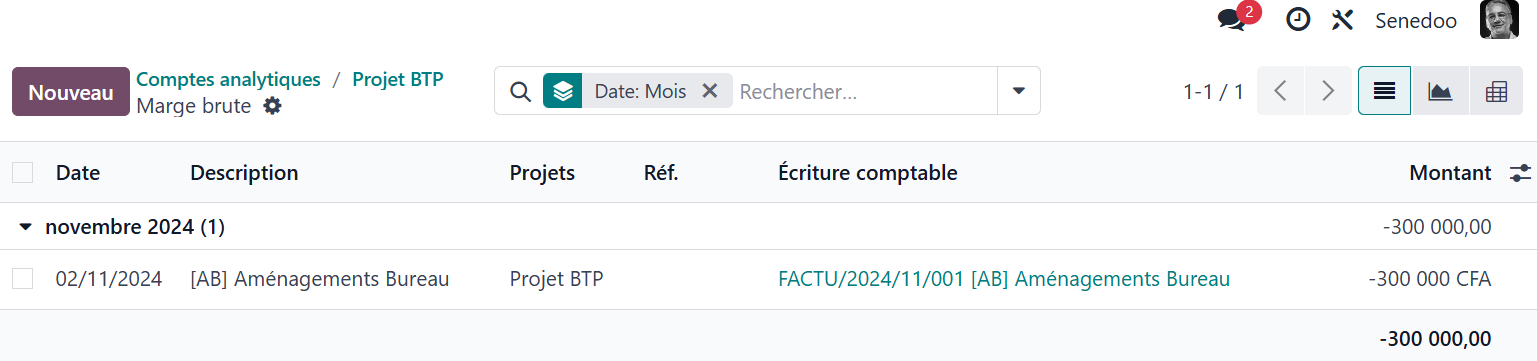Switch to the pivot table view icon
The height and width of the screenshot is (361, 1537).
pos(1496,91)
